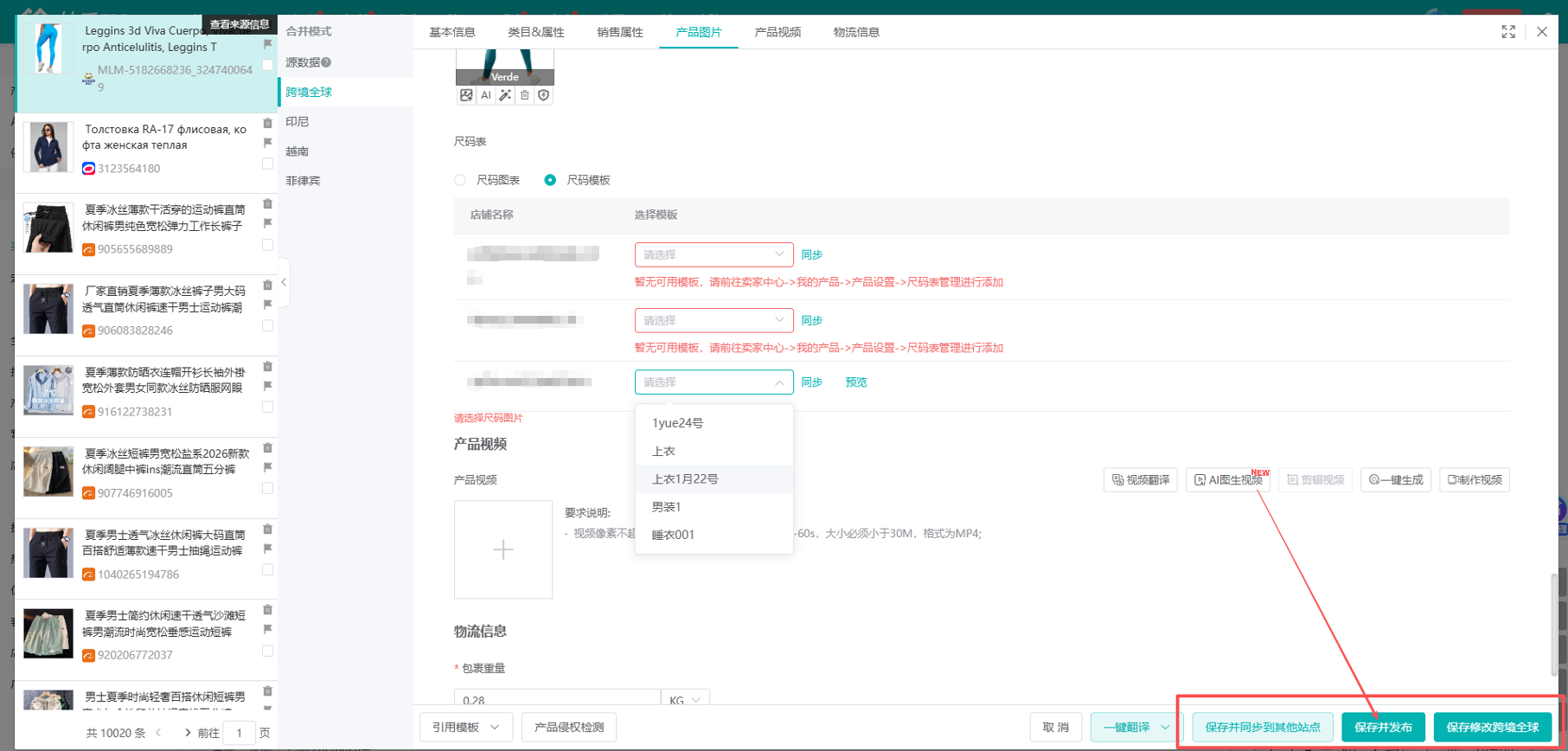Screen dimensions: 1568x751
Task: Delete product 1040265194786 from list
Action: (267, 530)
